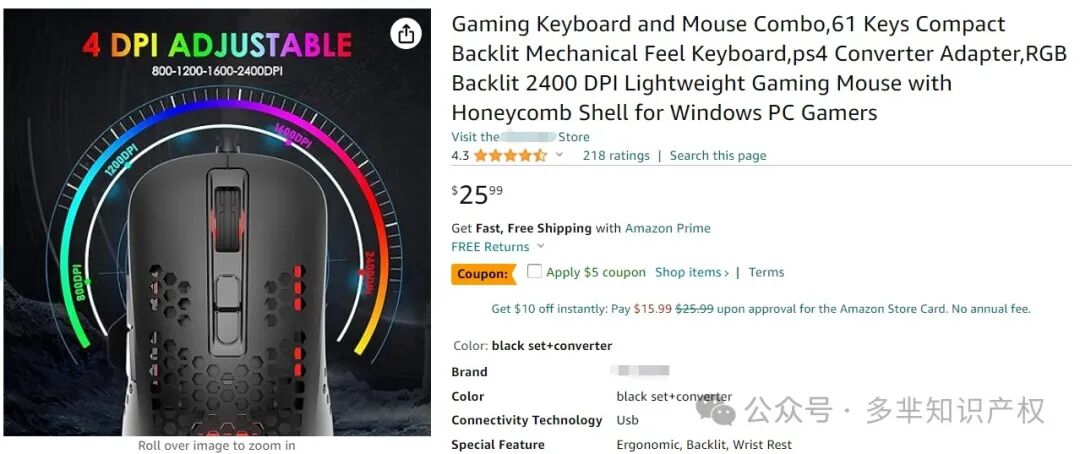
Task: Expand the FREE Returns dropdown arrow
Action: tap(541, 246)
